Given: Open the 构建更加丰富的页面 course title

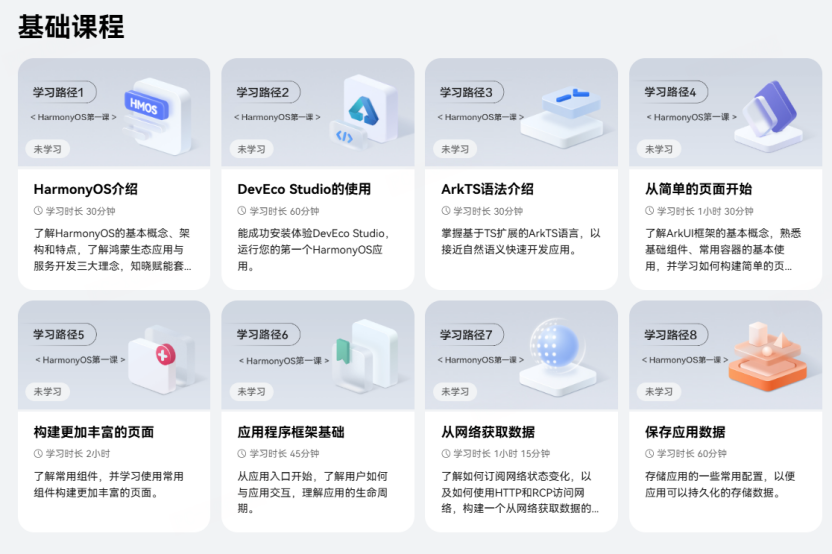Looking at the screenshot, I should pos(94,431).
